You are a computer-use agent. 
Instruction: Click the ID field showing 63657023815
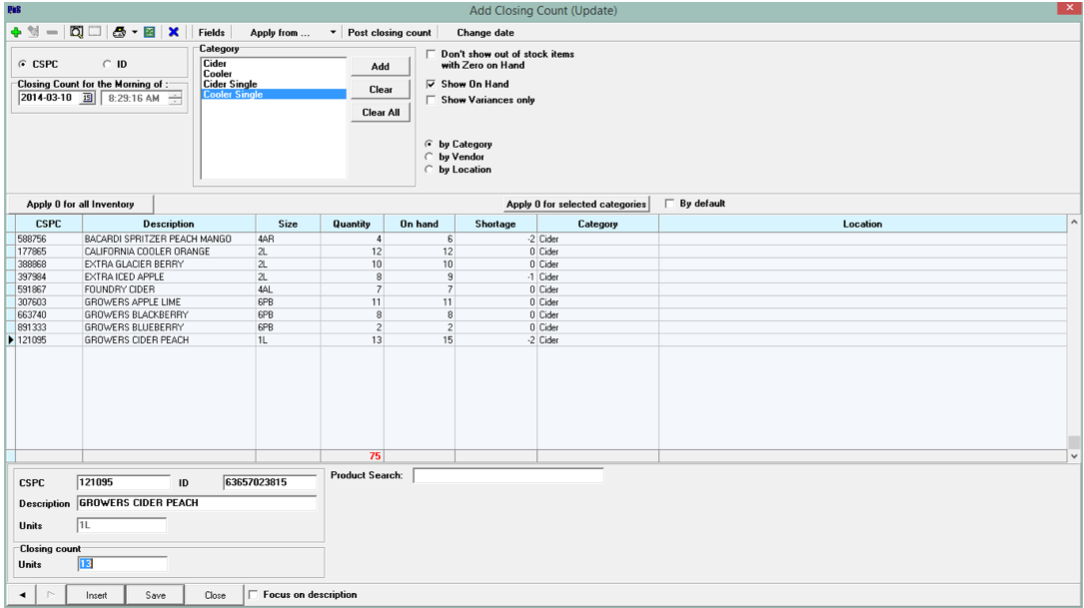[x=270, y=482]
